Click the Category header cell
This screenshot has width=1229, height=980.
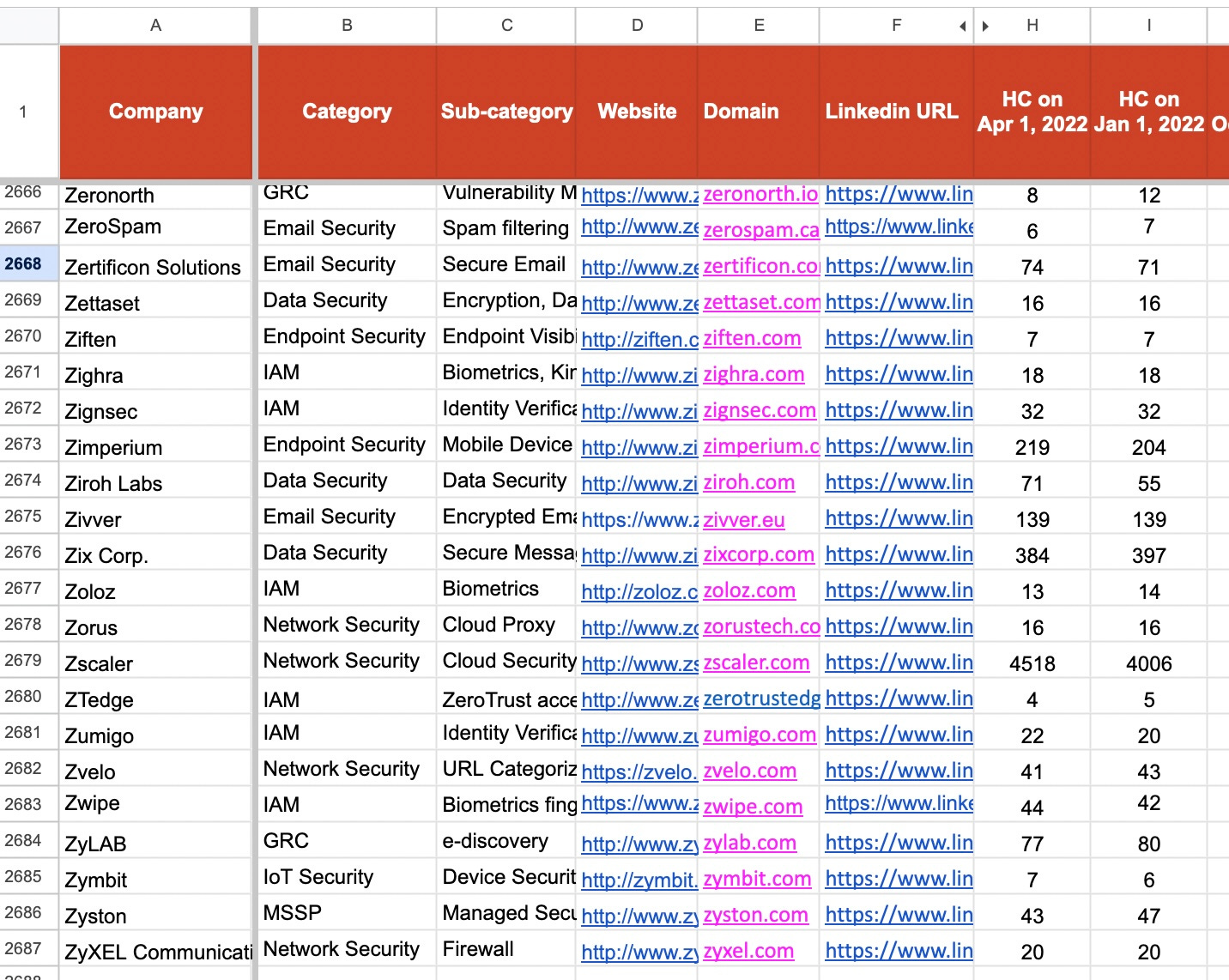tap(347, 112)
